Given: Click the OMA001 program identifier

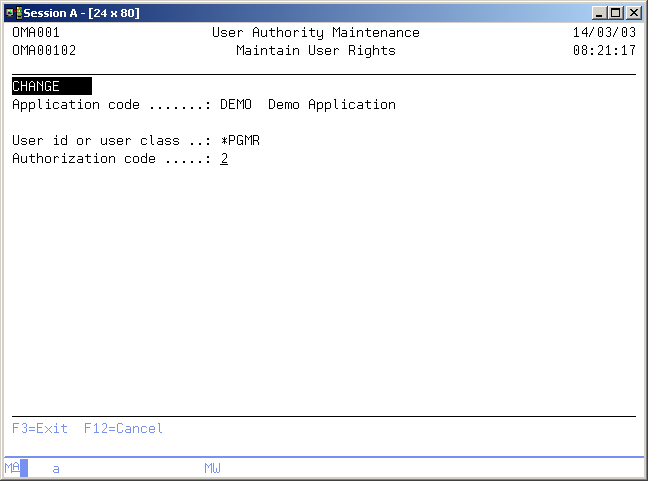Looking at the screenshot, I should tap(36, 32).
